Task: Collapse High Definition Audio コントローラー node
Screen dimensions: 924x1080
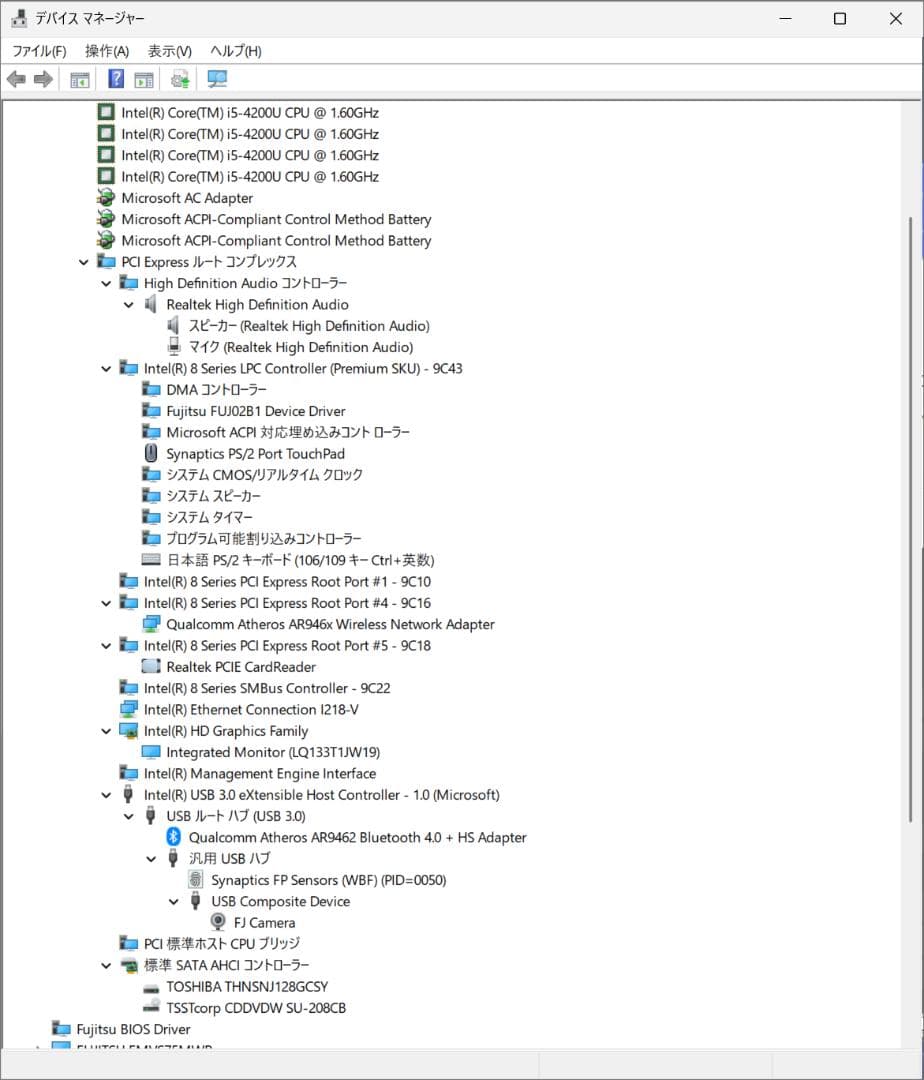Action: (106, 283)
